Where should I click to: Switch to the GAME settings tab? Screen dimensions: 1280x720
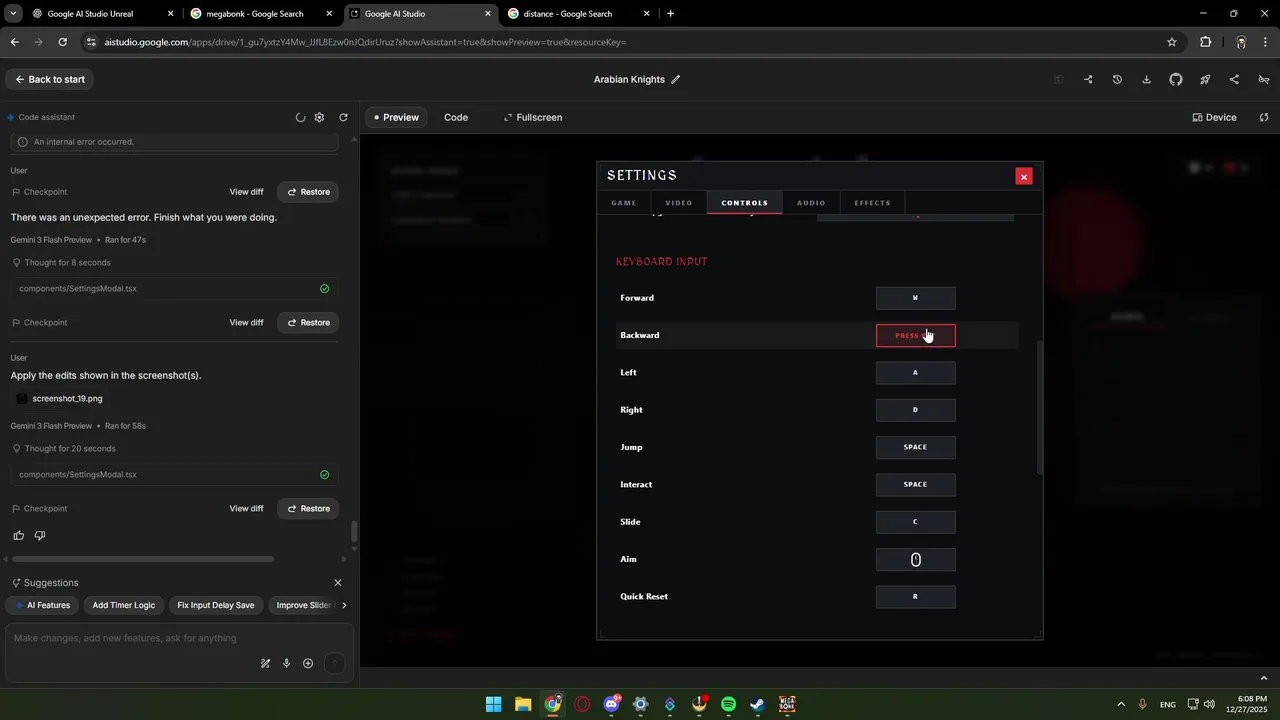coord(624,203)
